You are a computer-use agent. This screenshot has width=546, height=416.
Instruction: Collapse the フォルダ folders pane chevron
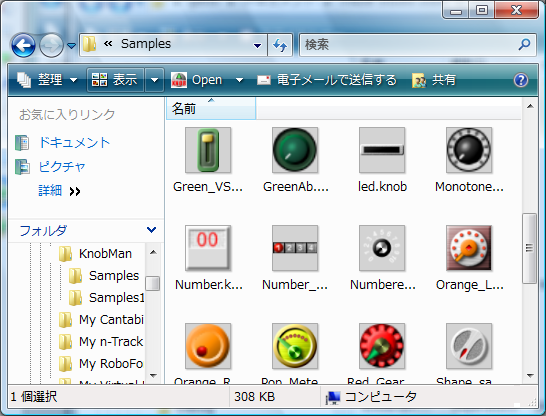click(x=151, y=230)
